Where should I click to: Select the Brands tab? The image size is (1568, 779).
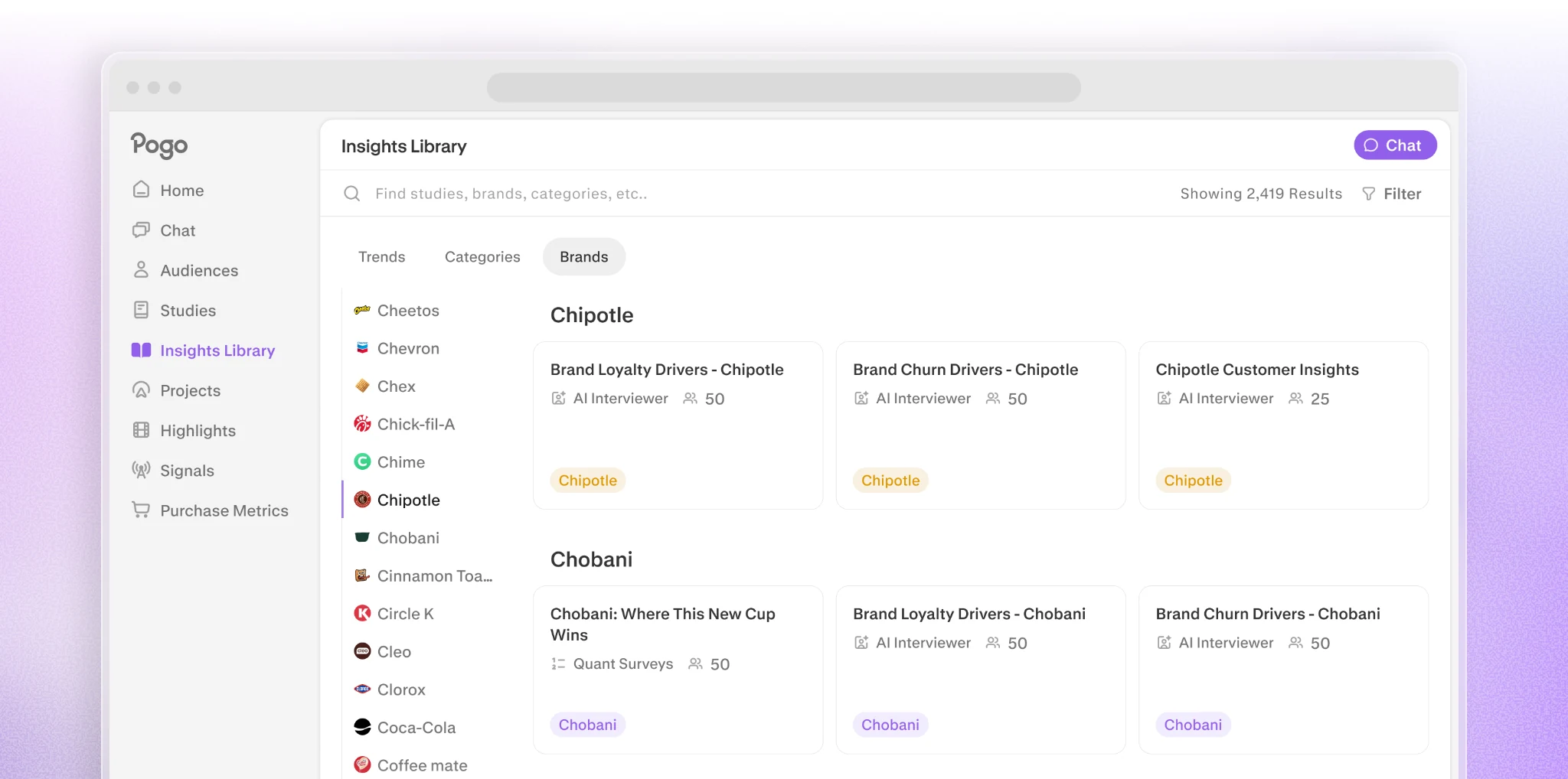[x=584, y=256]
